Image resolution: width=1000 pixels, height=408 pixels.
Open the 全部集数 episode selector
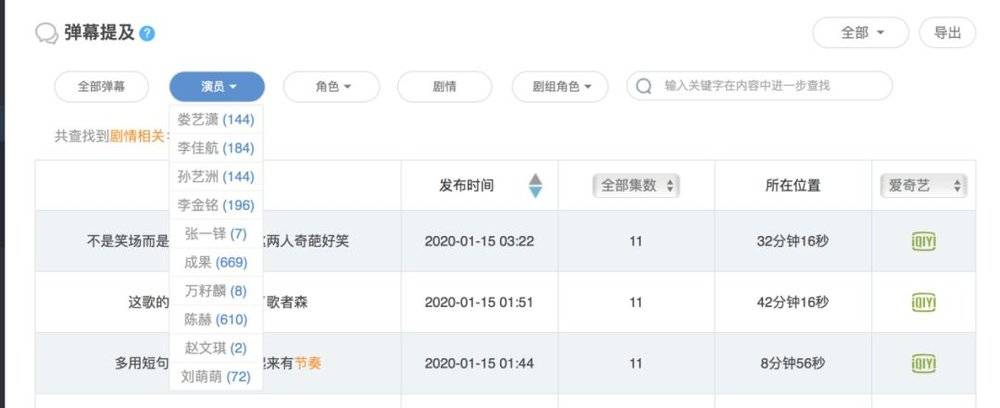[x=635, y=186]
